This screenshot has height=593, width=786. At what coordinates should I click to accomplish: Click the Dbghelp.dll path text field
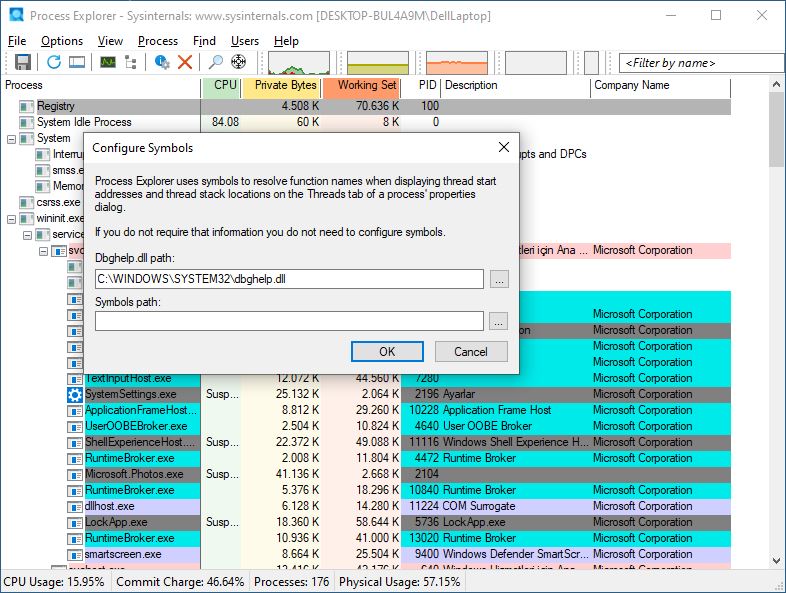pos(289,279)
